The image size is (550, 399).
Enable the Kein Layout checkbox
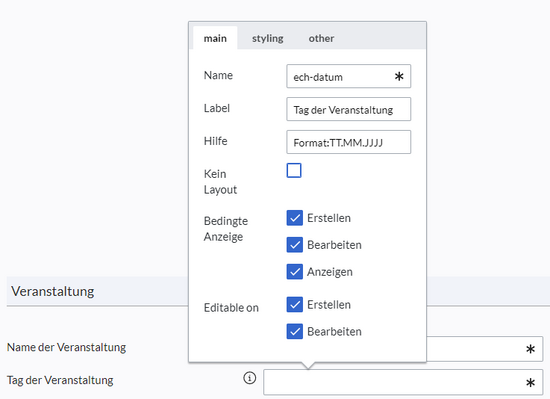click(x=294, y=171)
